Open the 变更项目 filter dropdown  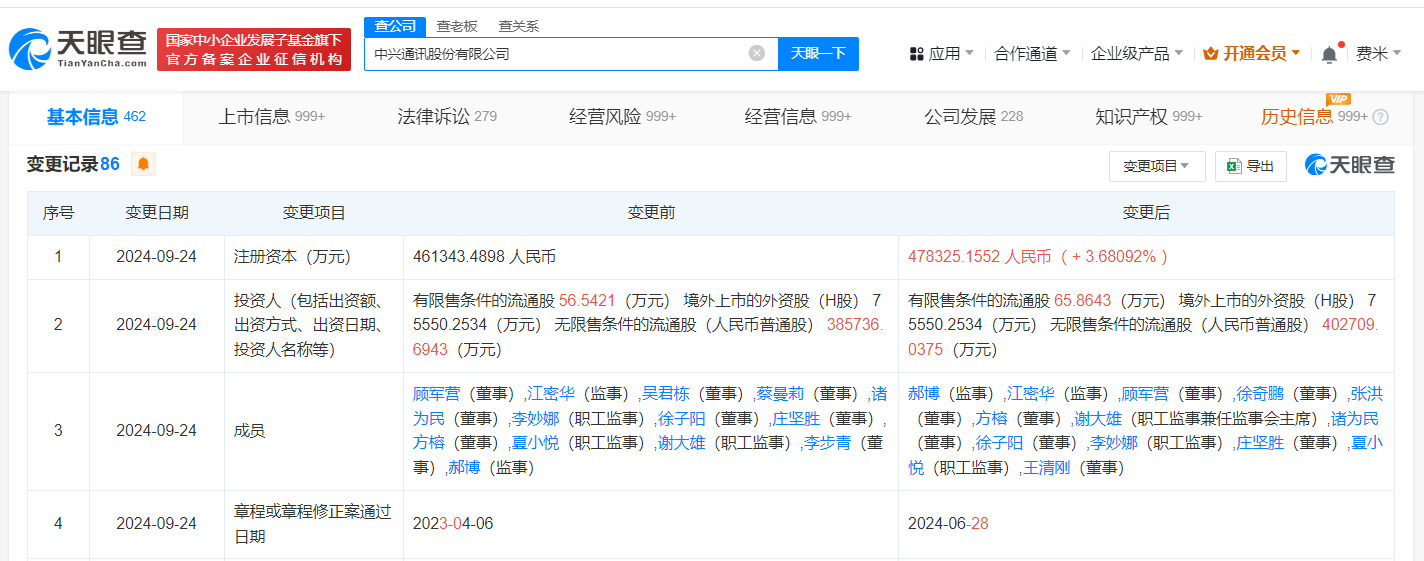pyautogui.click(x=1157, y=166)
